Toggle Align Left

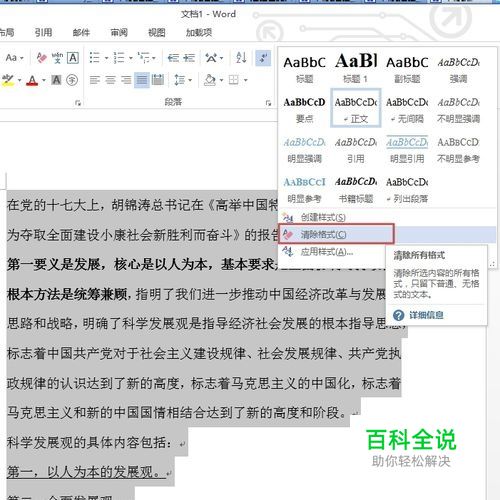(95, 80)
